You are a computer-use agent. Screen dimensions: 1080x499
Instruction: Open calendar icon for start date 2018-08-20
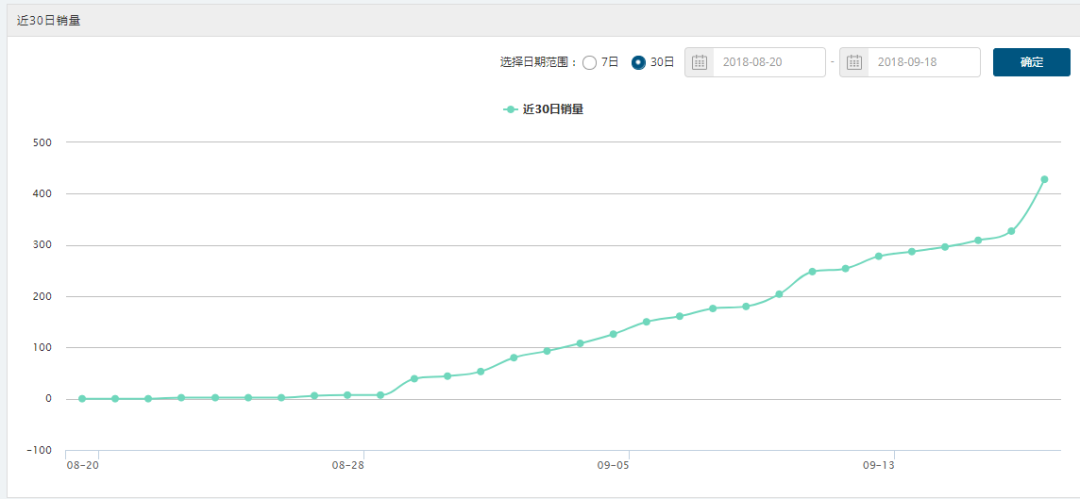point(699,62)
